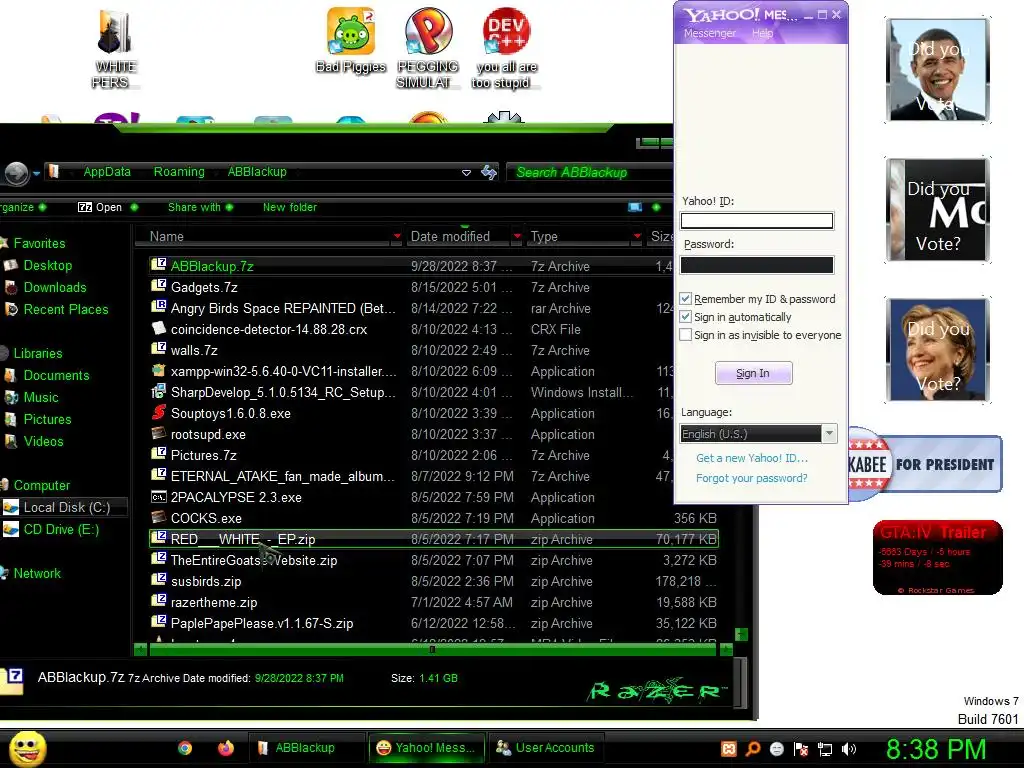The height and width of the screenshot is (768, 1024).
Task: Click the xampp-win32 installer file icon
Action: pyautogui.click(x=159, y=371)
